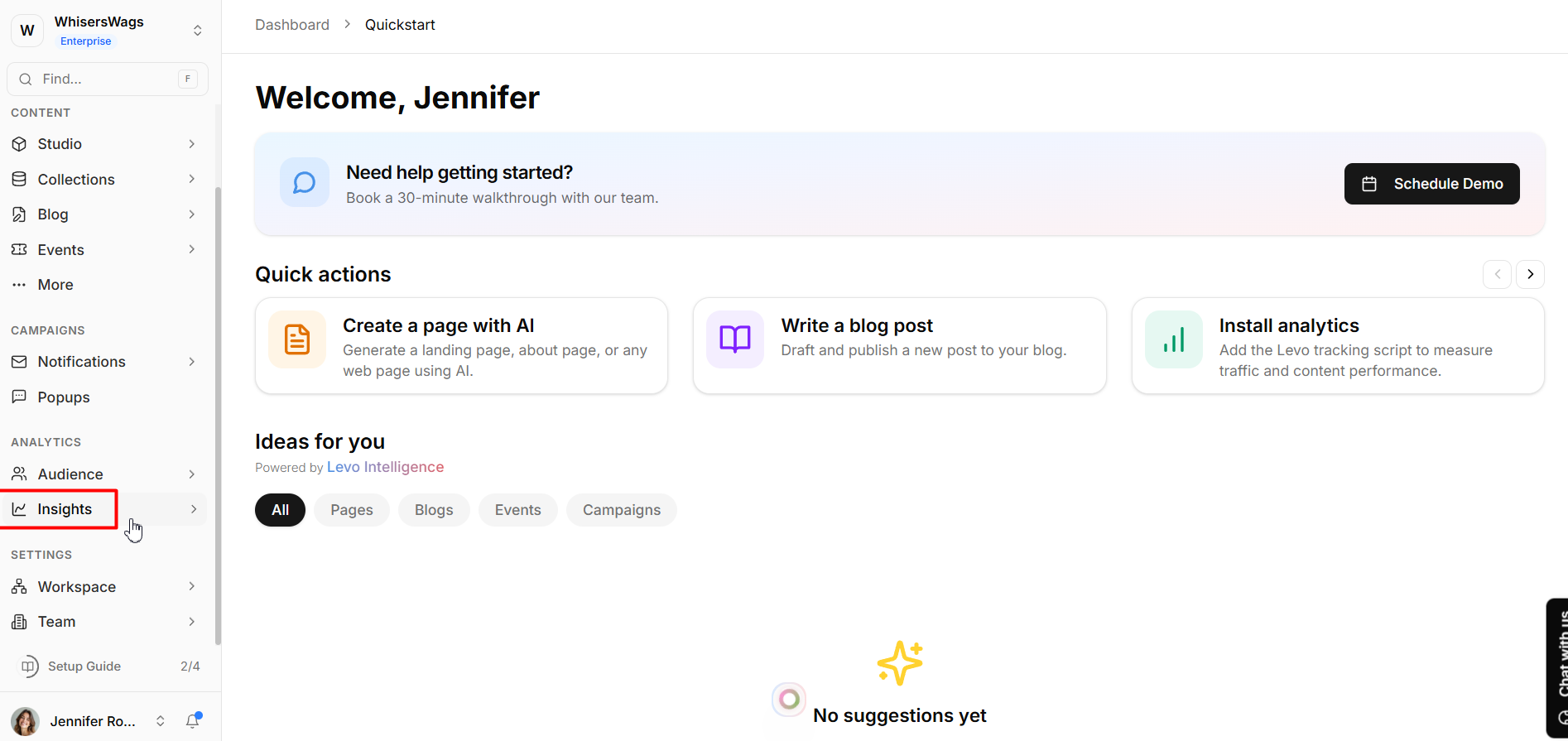Click the Collections database icon
Viewport: 1568px width, 741px height.
pos(20,179)
